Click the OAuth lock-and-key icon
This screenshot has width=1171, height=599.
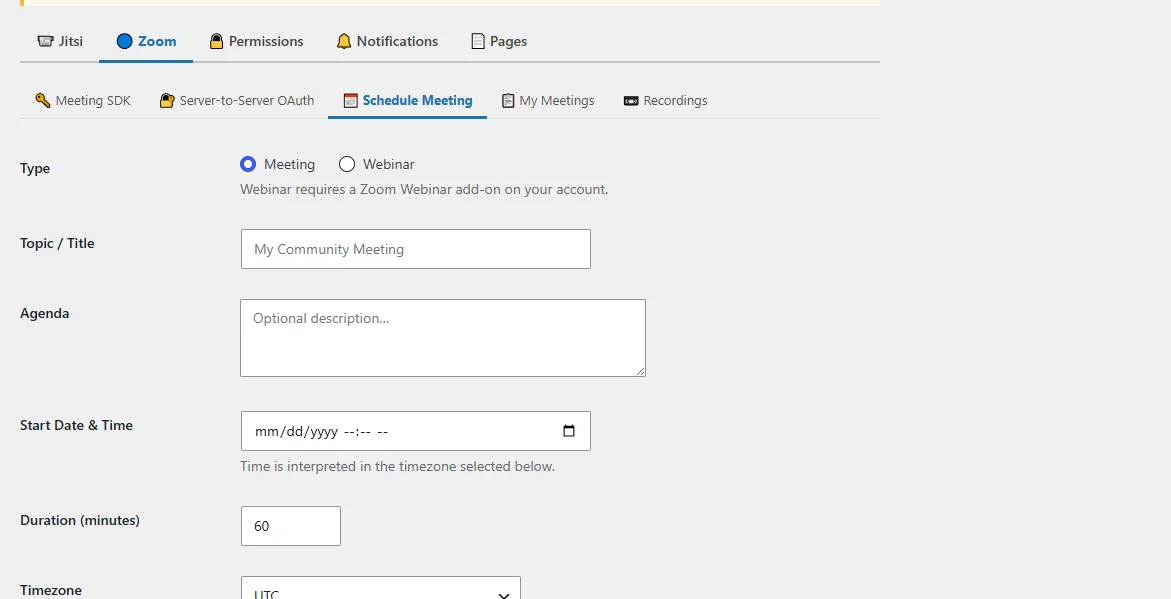167,100
